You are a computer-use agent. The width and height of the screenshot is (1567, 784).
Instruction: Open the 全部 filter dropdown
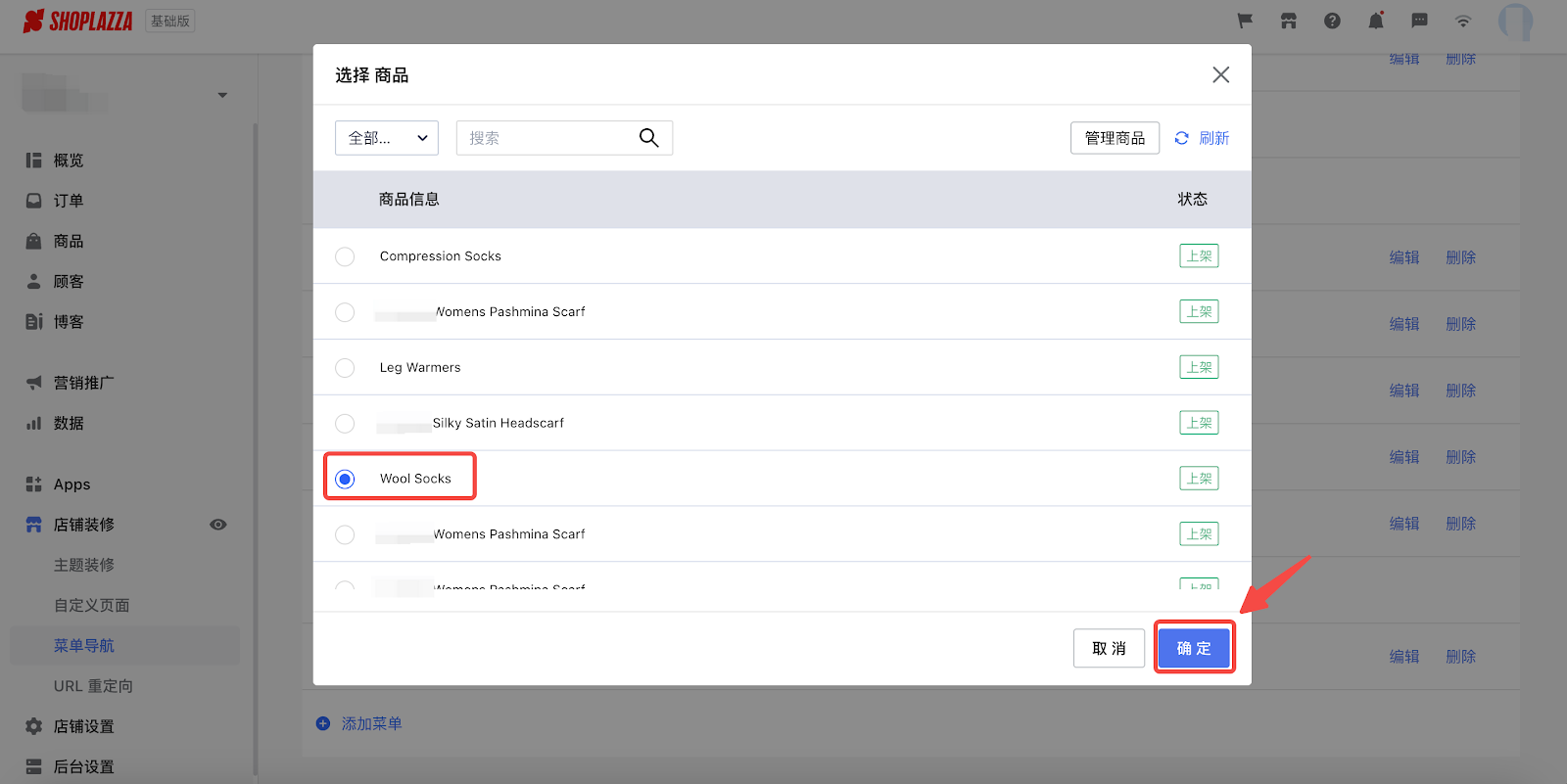click(x=387, y=138)
